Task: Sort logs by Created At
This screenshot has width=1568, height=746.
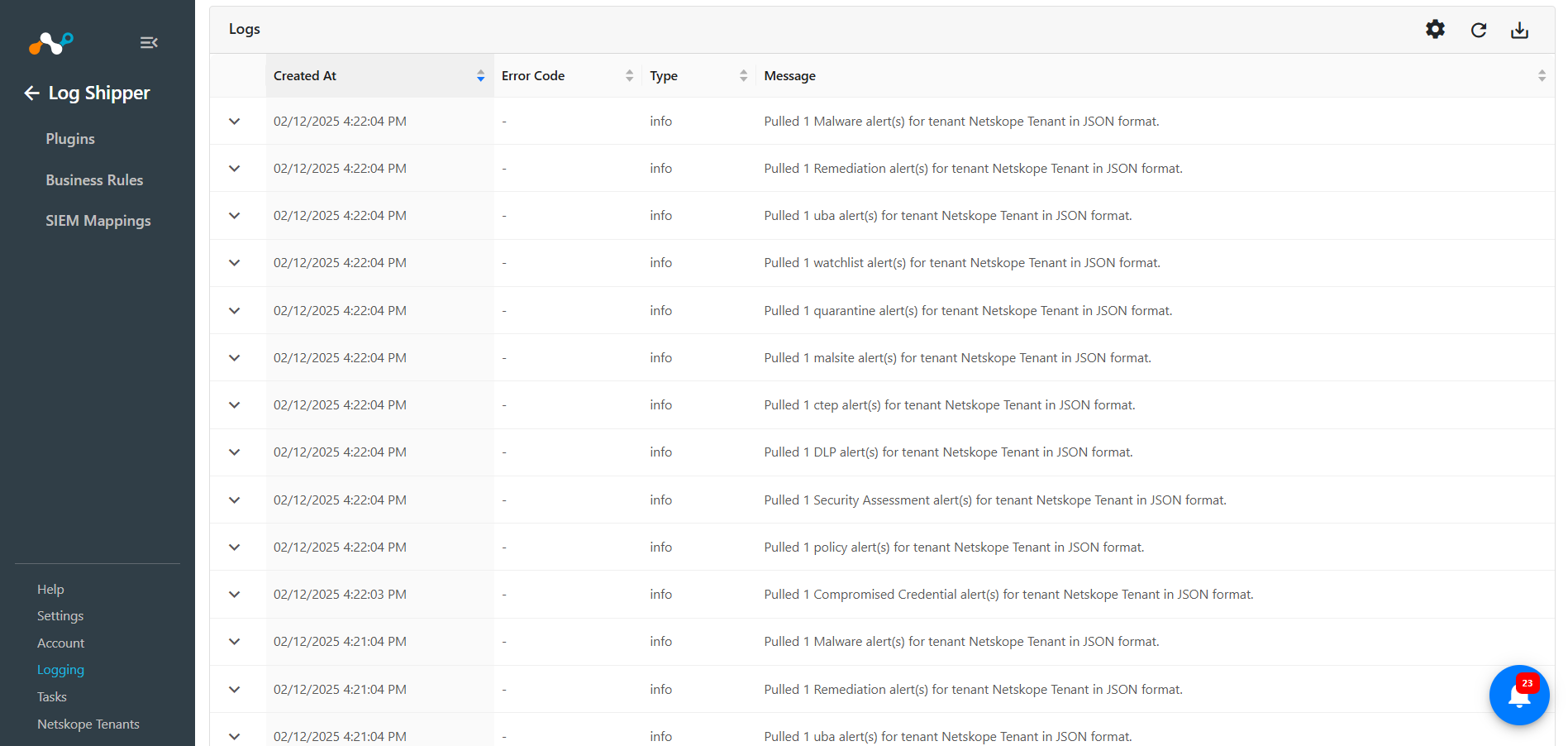Action: tap(480, 76)
